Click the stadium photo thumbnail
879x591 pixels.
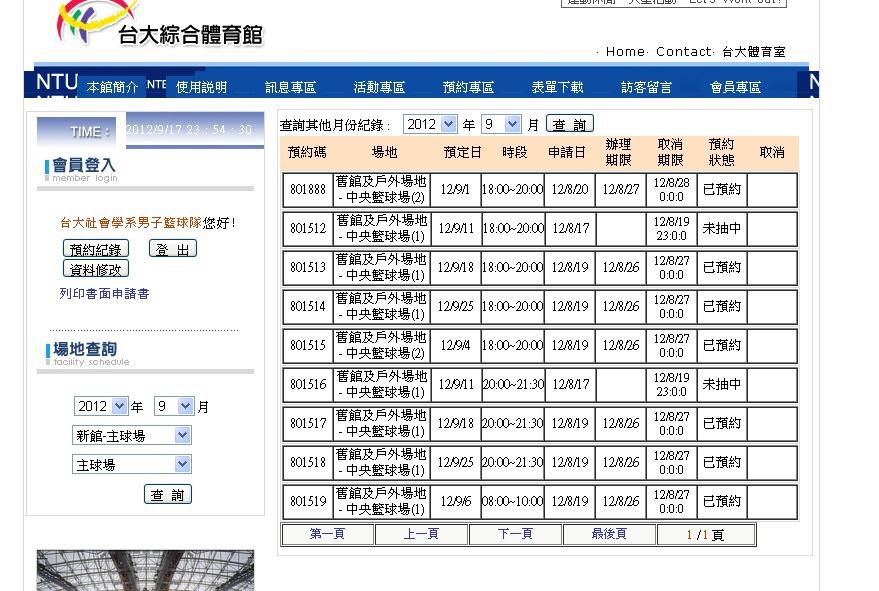[145, 570]
